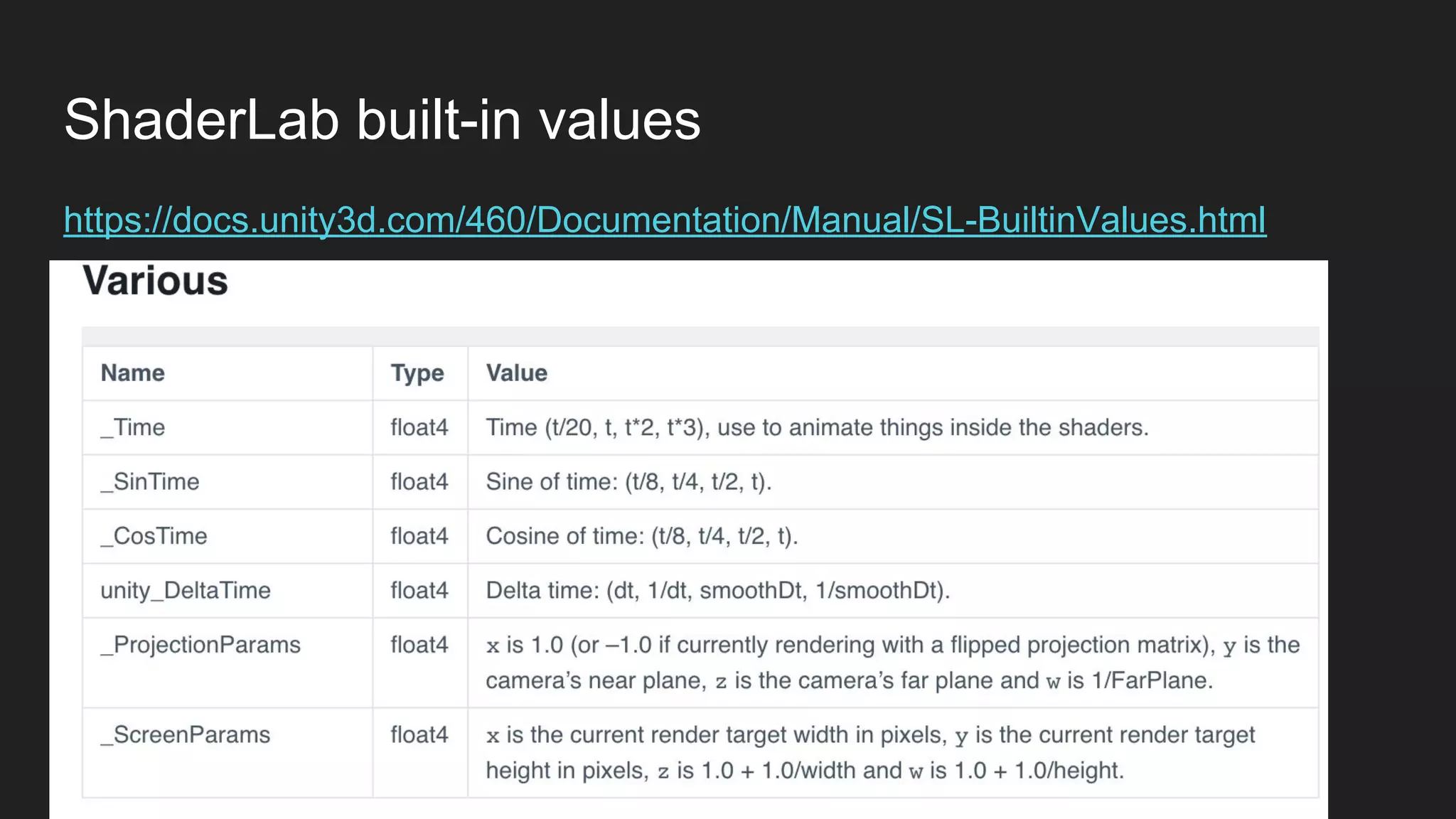Screen dimensions: 1456x819
Task: Click the _SinTime name cell
Action: point(150,482)
